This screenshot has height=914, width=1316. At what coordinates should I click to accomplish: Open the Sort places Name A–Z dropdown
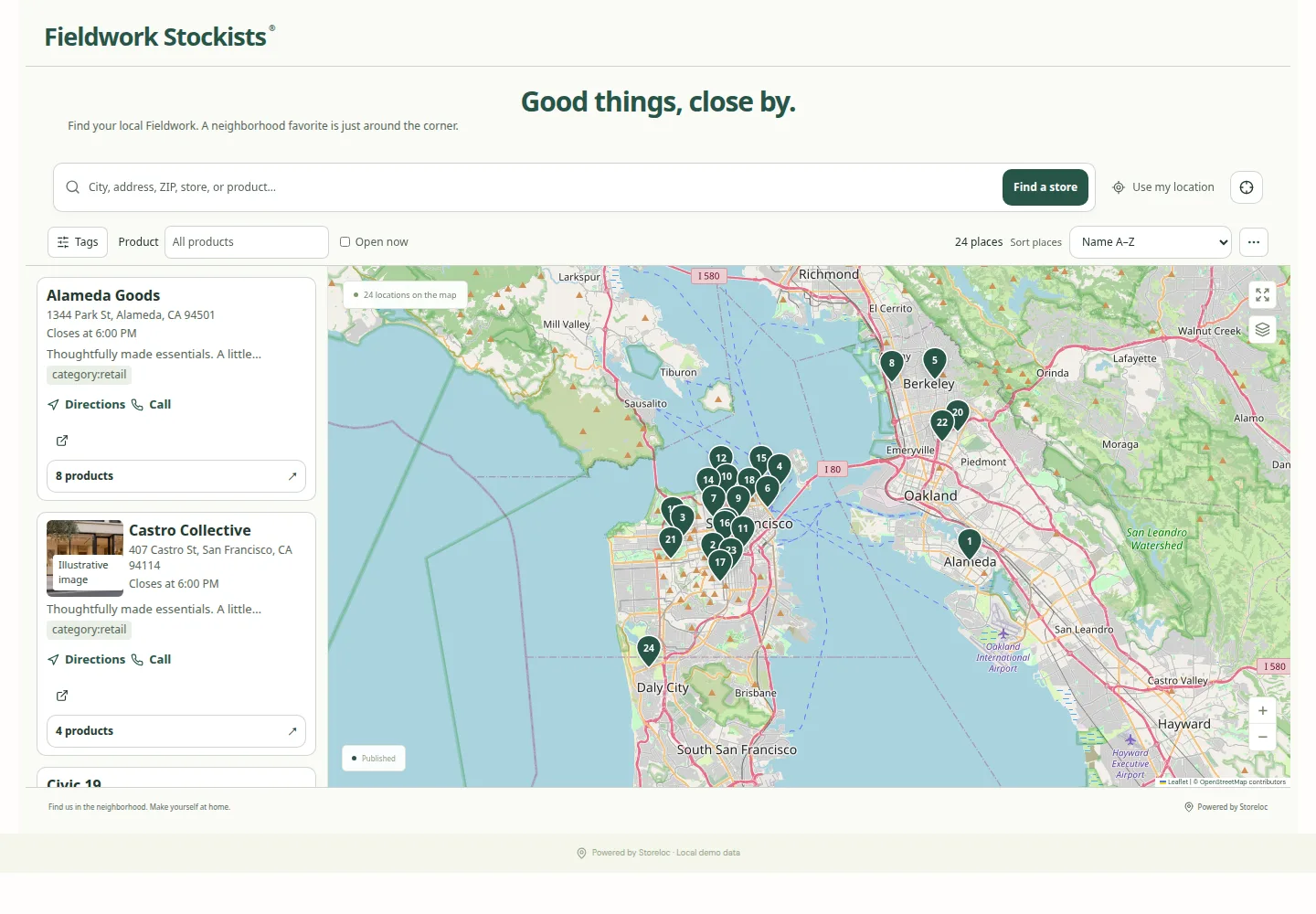click(1151, 242)
